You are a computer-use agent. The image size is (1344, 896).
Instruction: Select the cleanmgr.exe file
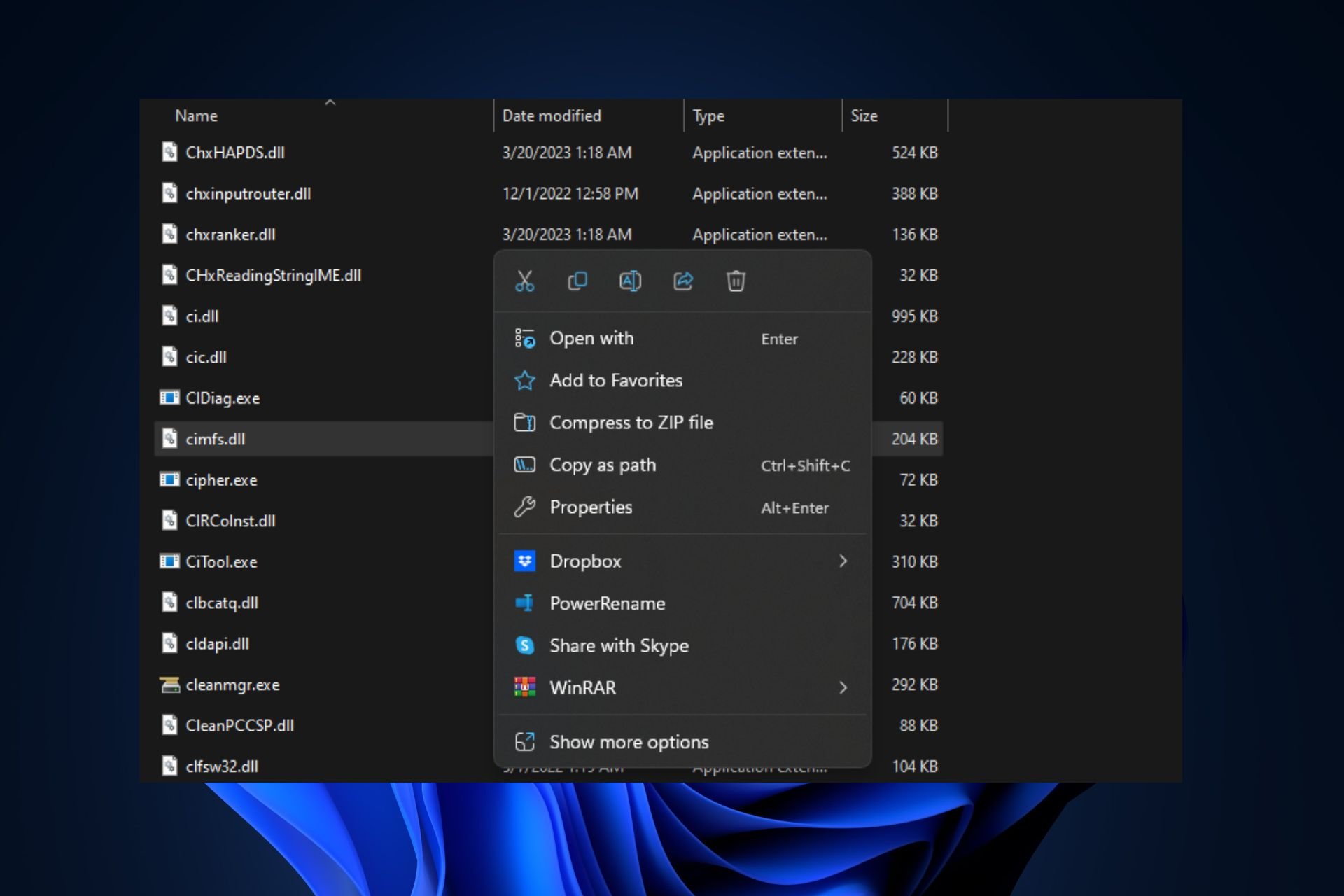[232, 685]
